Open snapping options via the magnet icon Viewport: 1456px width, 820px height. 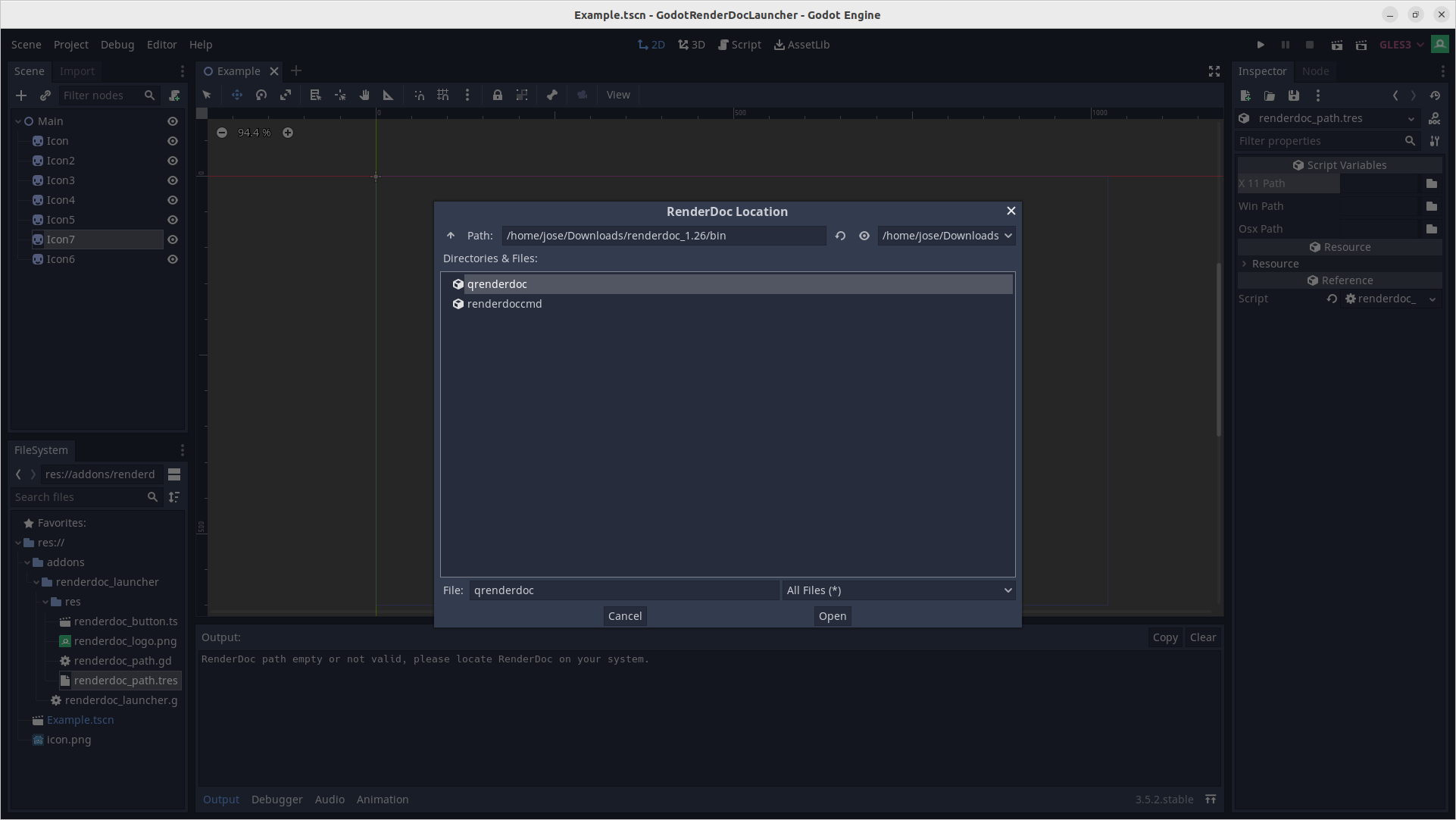coord(419,95)
